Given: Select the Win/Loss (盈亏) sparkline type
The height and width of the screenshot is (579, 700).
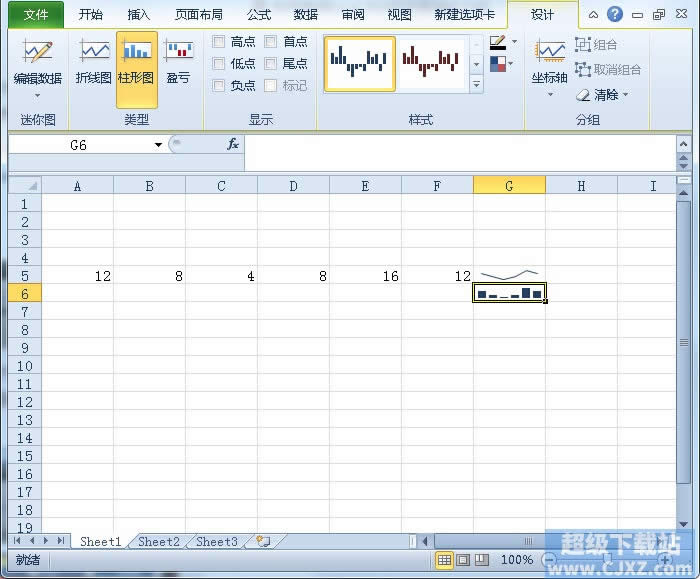Looking at the screenshot, I should click(178, 62).
